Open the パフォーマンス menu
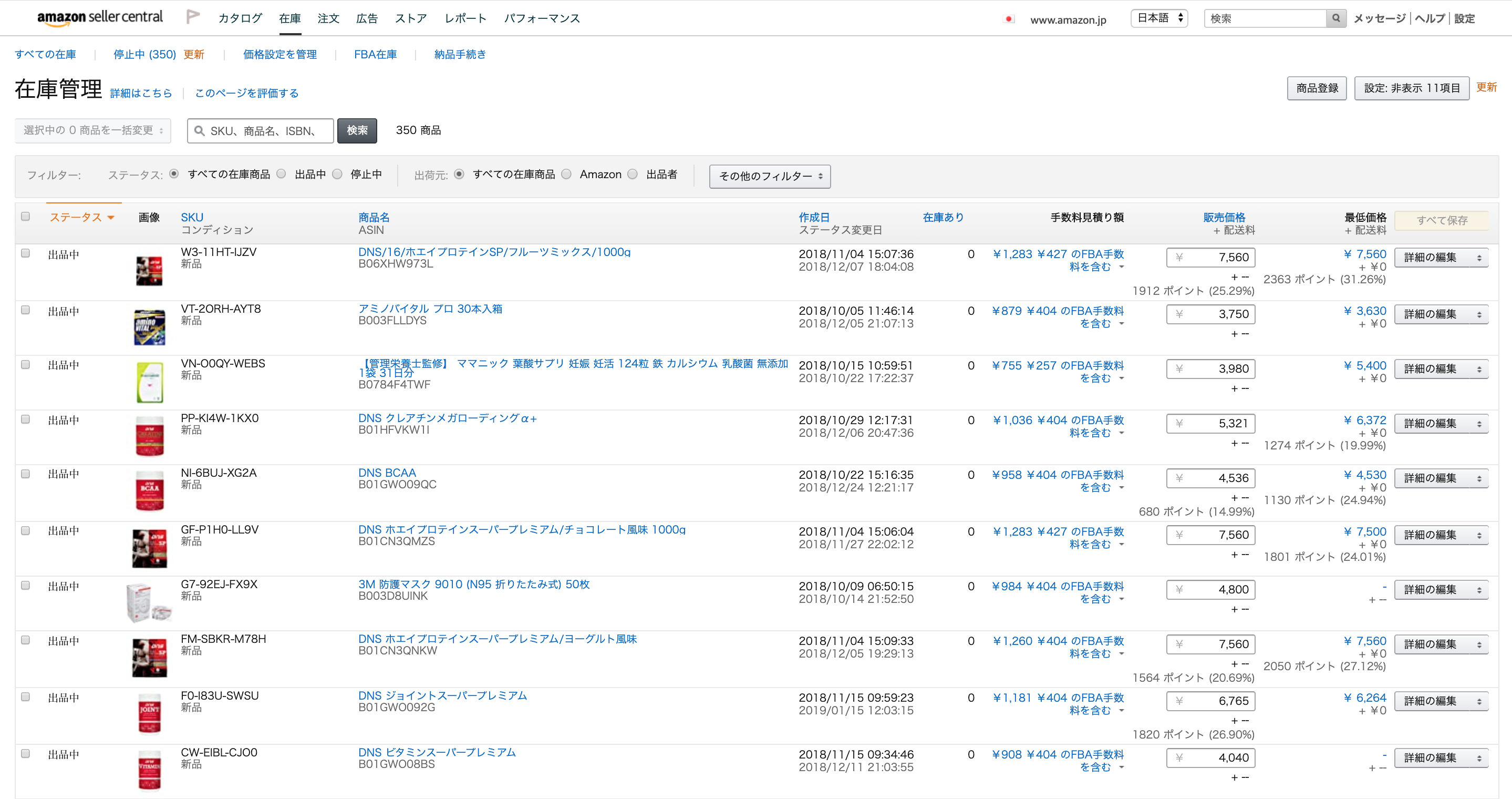 [x=542, y=18]
